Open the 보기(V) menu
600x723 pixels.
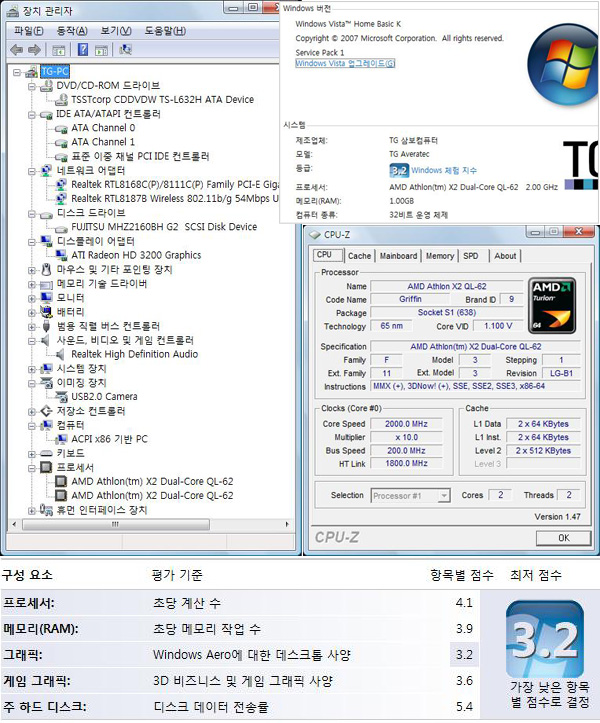116,31
